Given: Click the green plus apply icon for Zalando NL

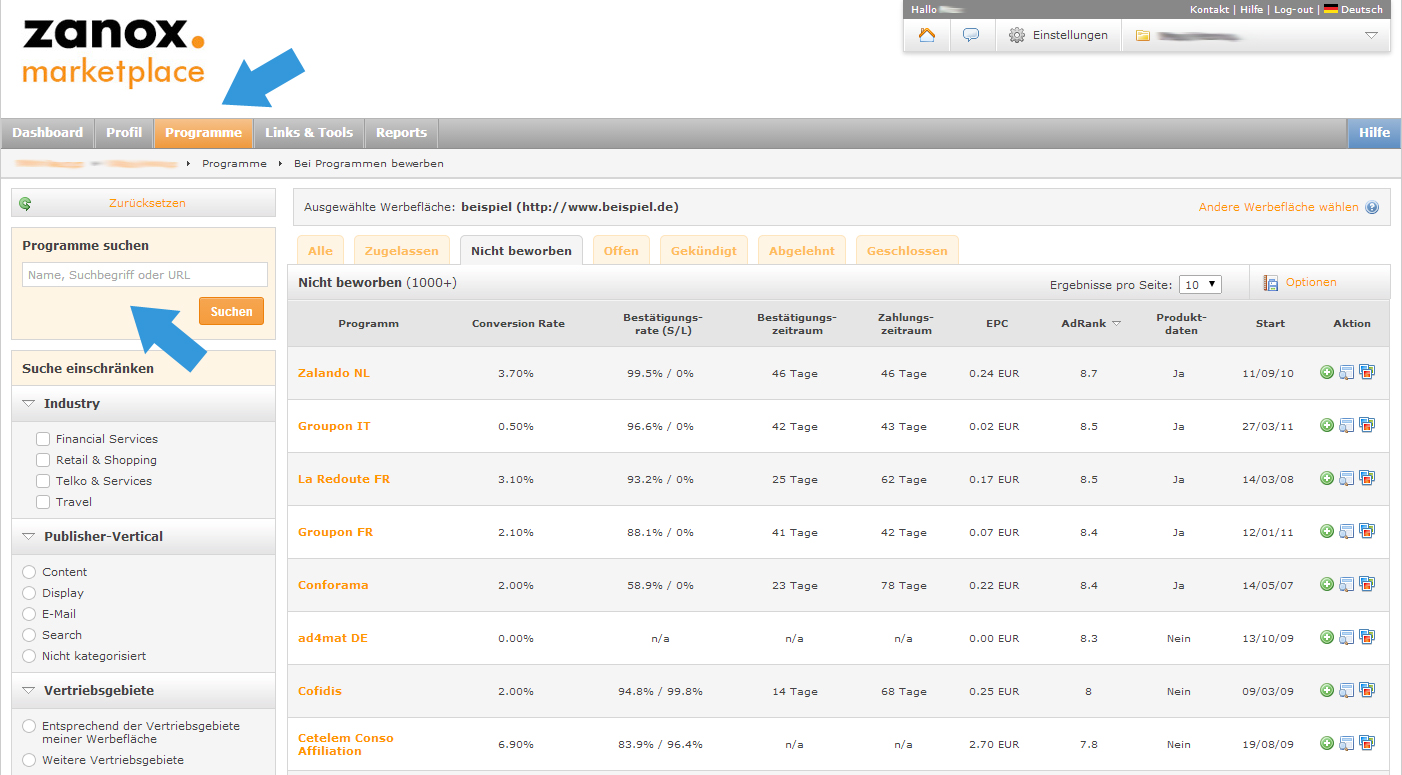Looking at the screenshot, I should point(1327,372).
